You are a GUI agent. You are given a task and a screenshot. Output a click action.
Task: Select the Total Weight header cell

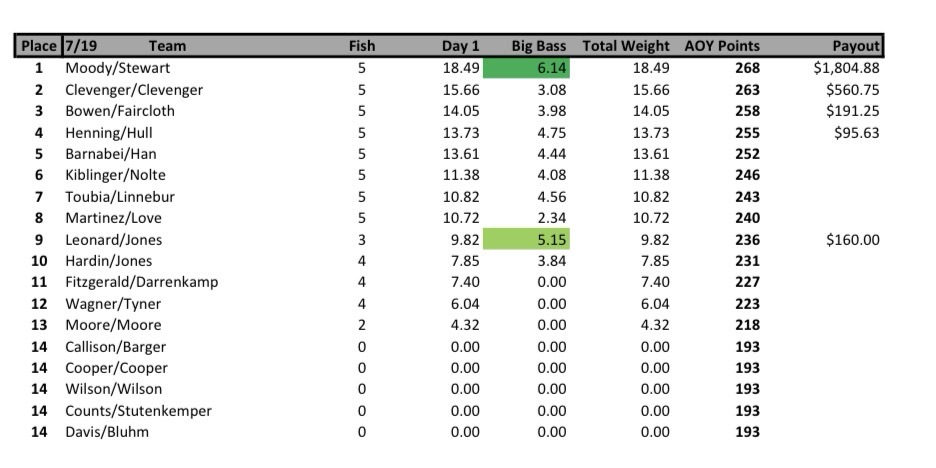(626, 46)
